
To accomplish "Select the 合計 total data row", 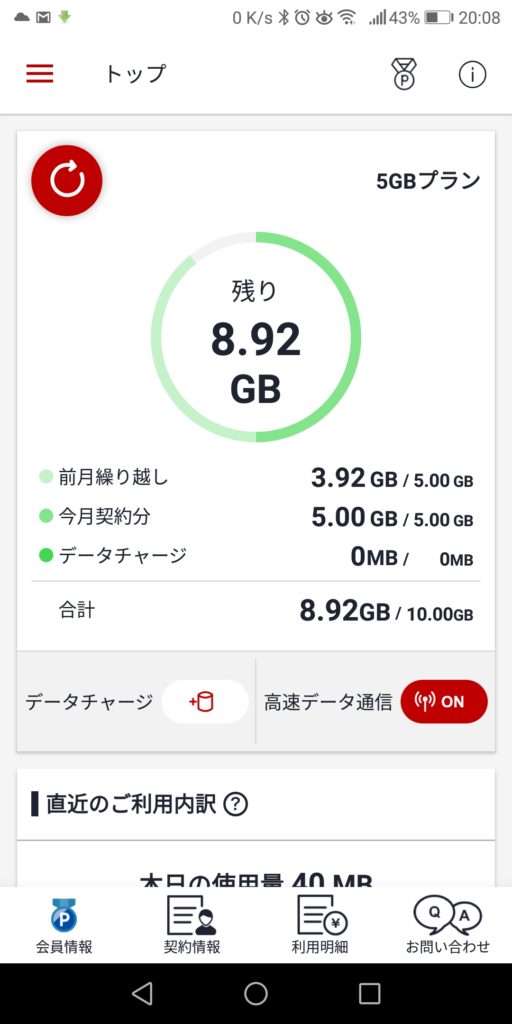I will (x=256, y=611).
